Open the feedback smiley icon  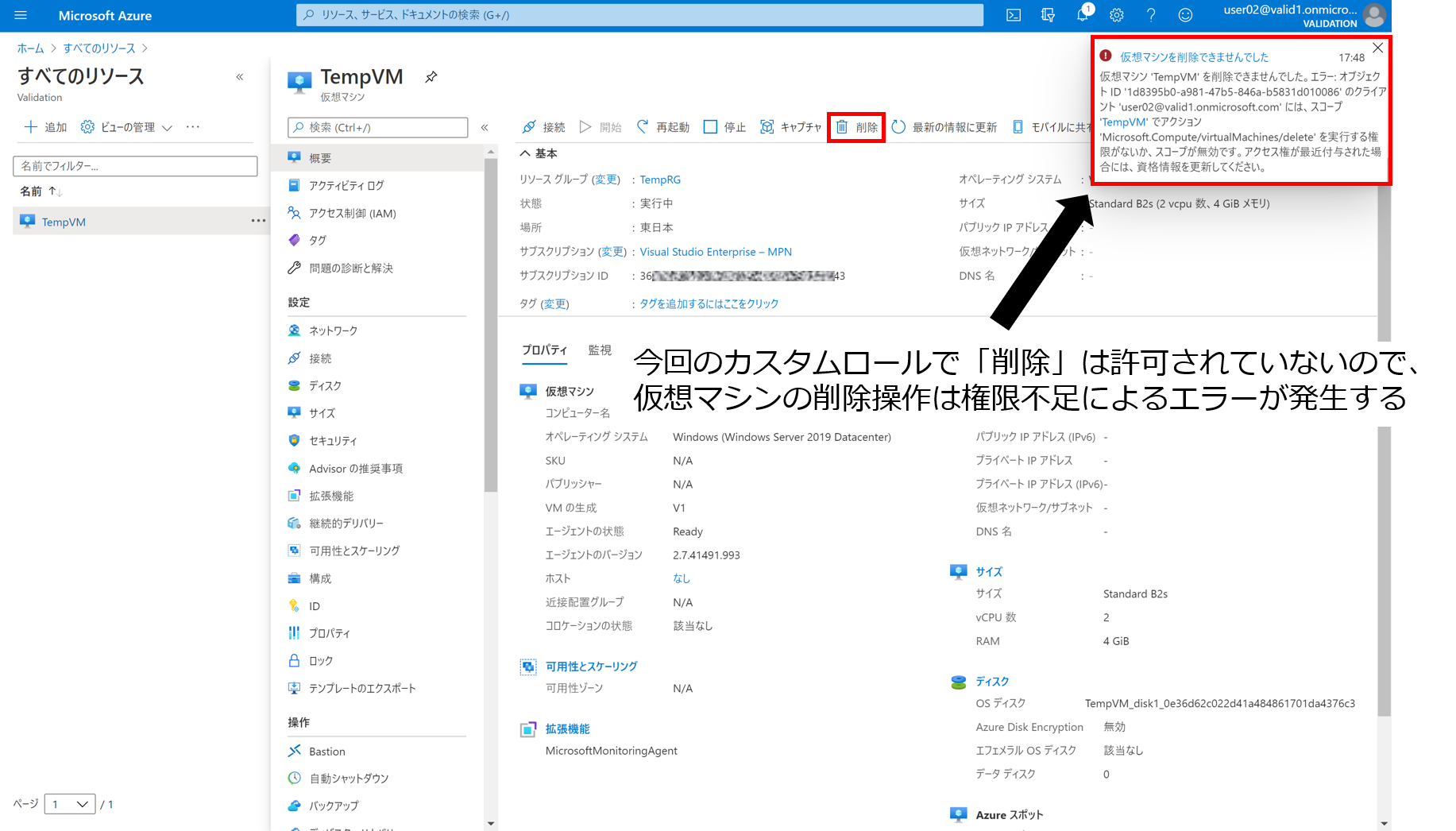(1185, 15)
